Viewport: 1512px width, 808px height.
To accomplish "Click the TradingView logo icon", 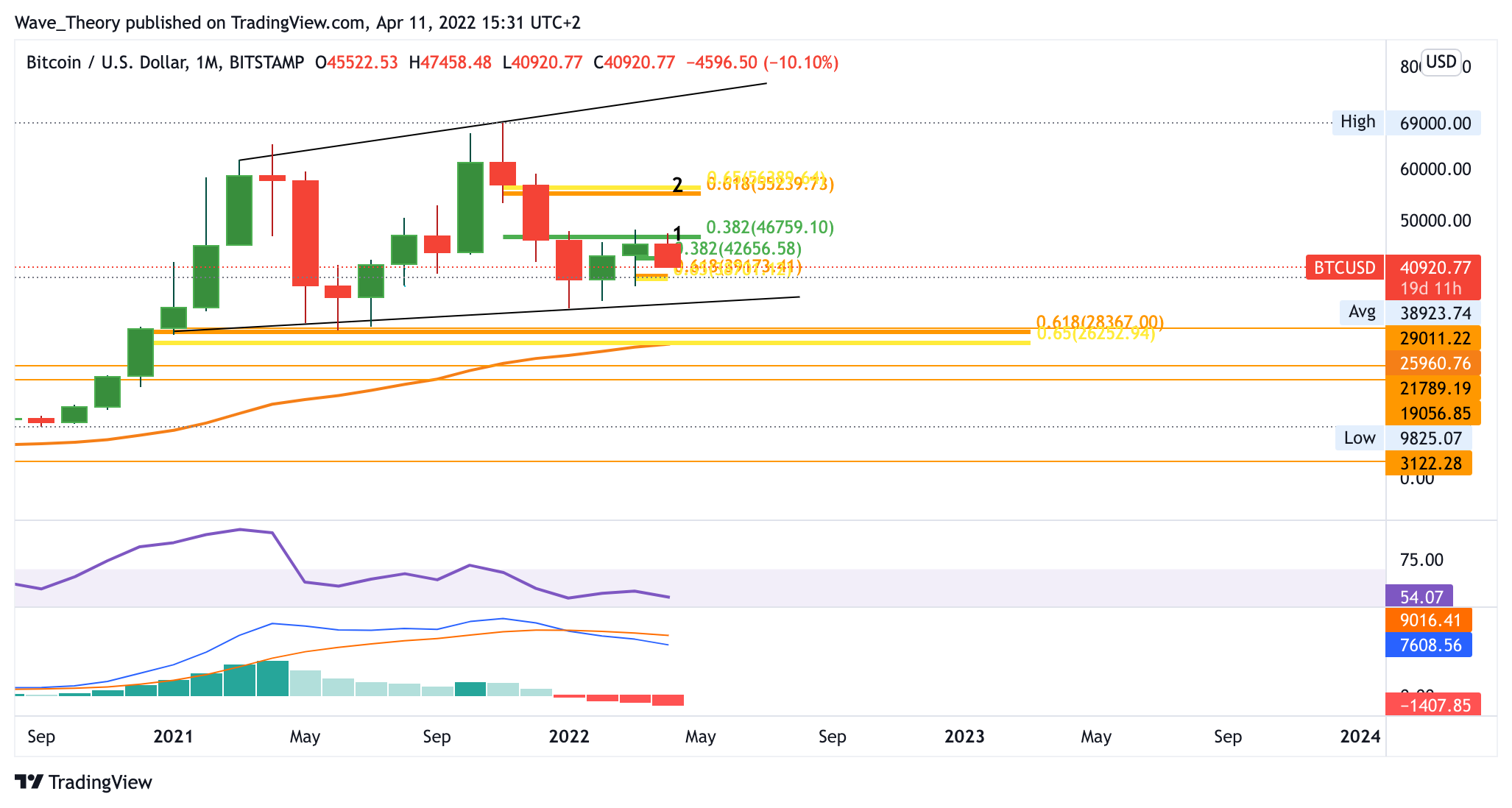I will point(29,782).
